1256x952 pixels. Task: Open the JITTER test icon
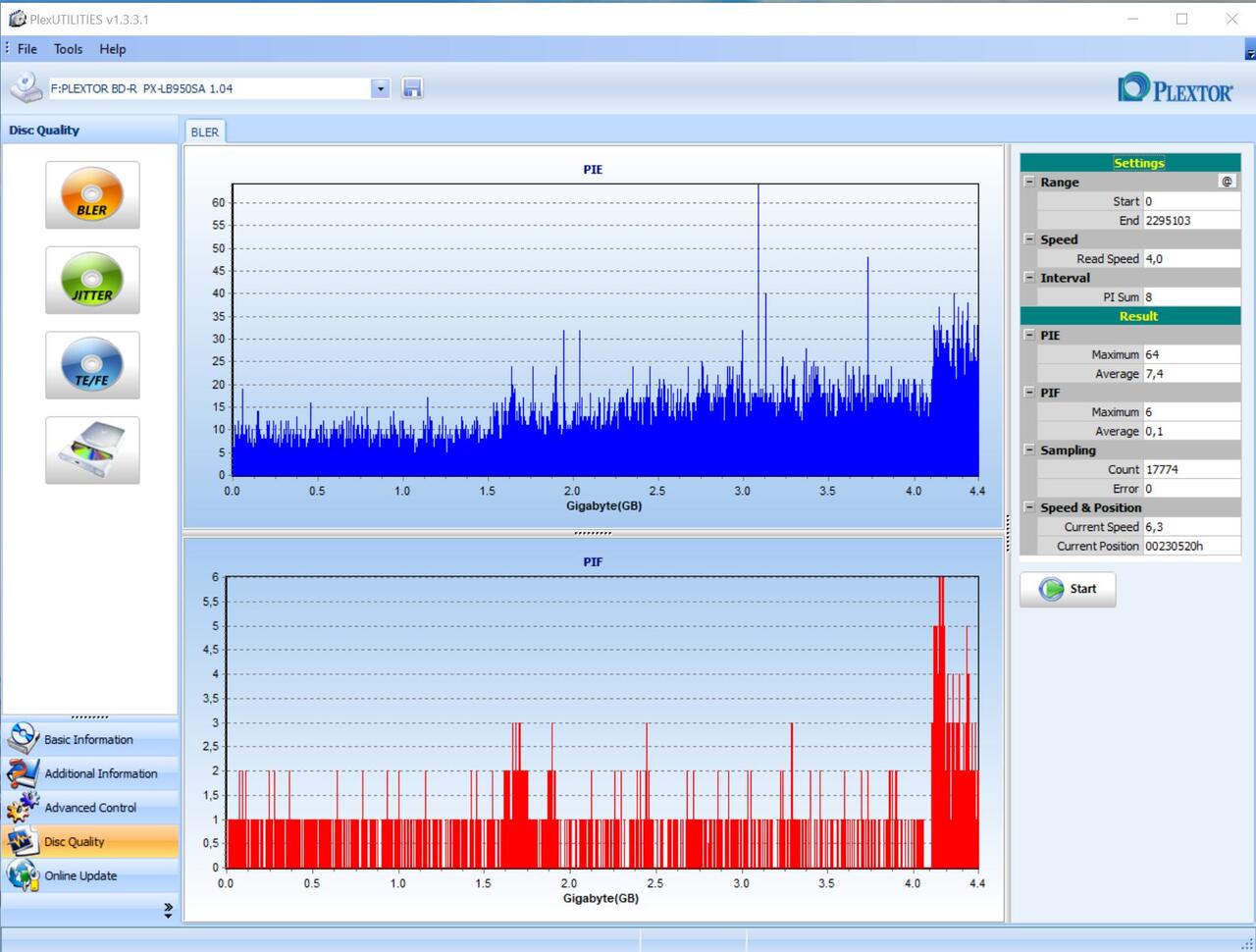pos(92,281)
